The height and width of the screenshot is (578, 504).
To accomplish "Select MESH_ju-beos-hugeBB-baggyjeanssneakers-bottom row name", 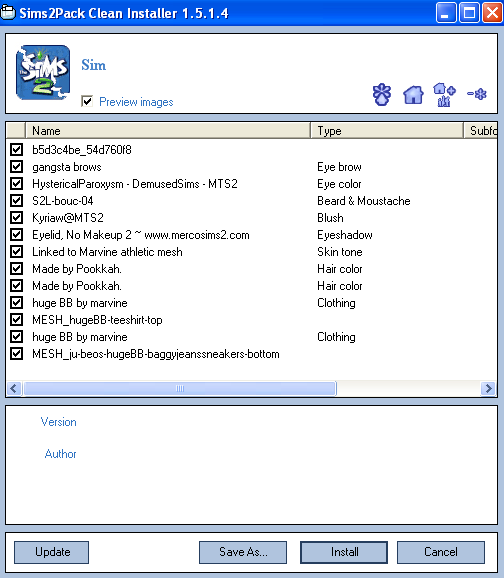I will [156, 354].
